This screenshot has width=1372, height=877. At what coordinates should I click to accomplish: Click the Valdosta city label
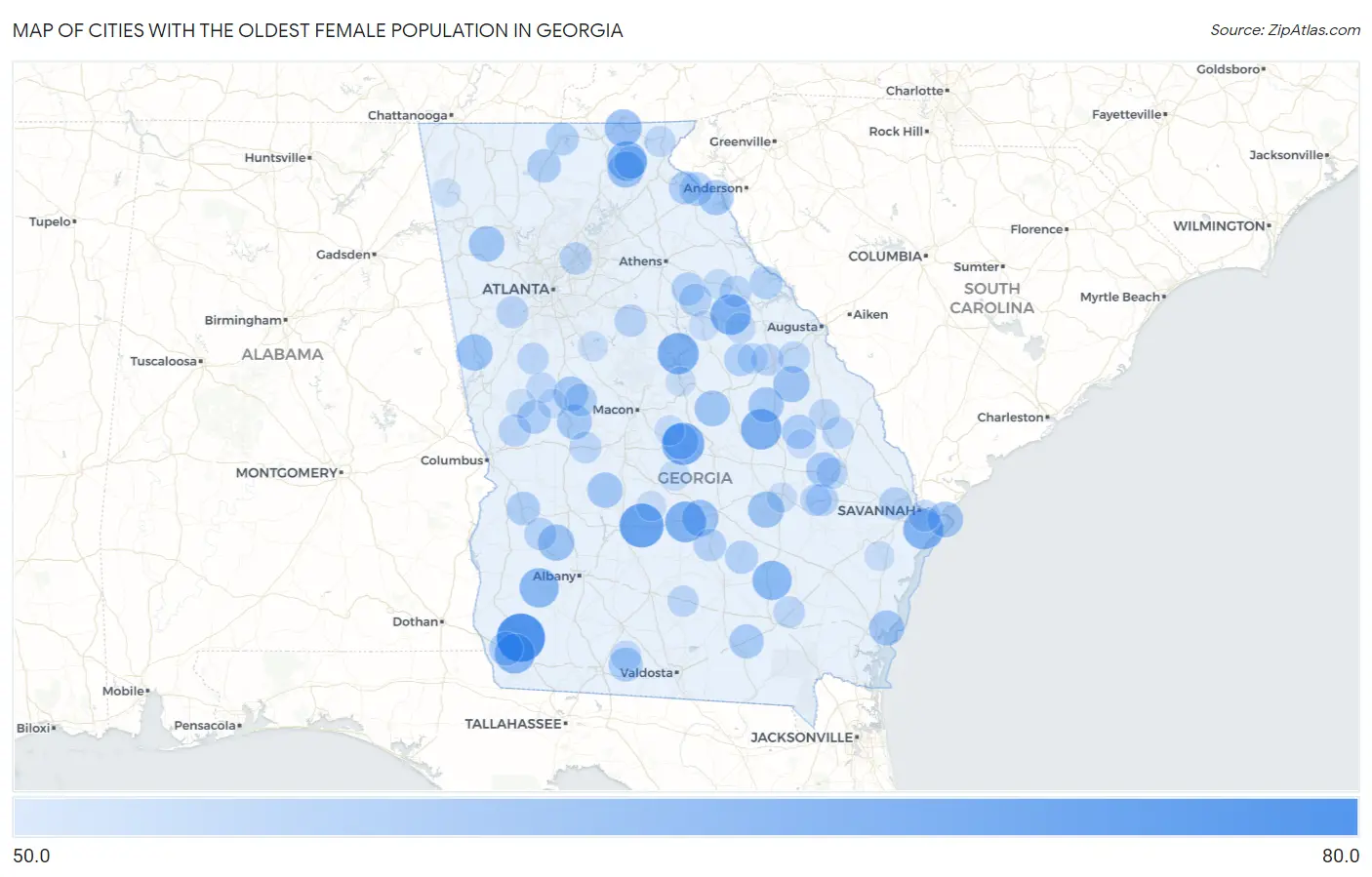[646, 673]
